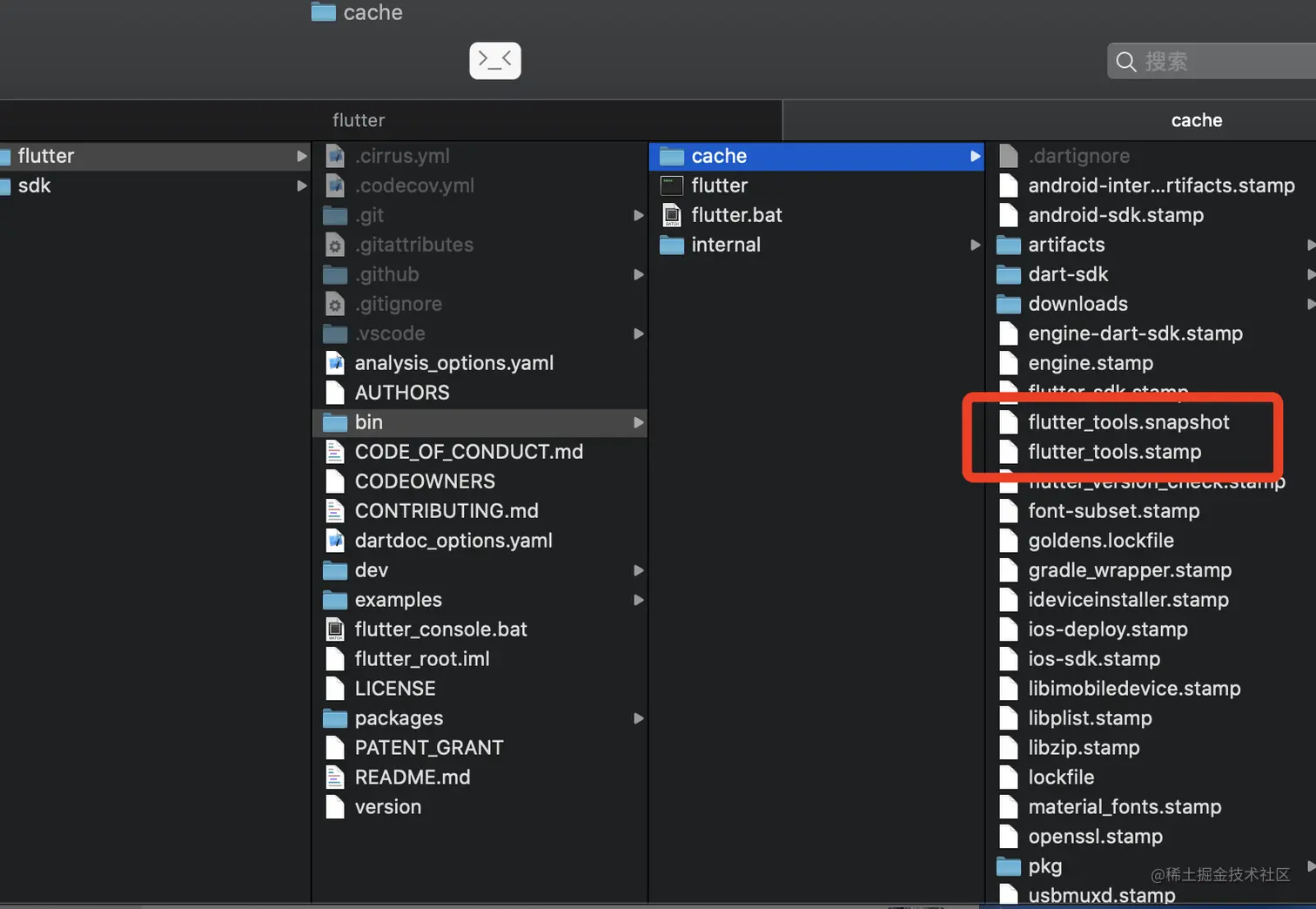
Task: Click the dartdoc_options.yaml file icon
Action: pos(335,541)
